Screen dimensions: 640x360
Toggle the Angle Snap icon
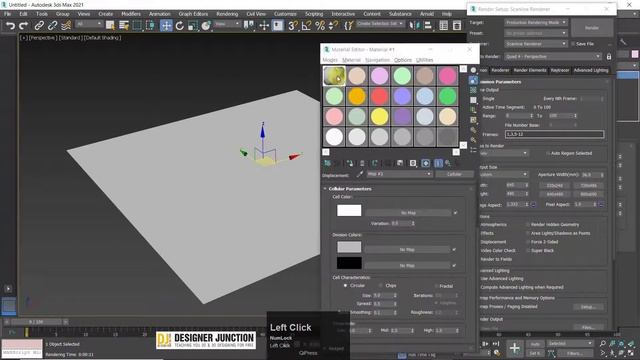pos(306,26)
